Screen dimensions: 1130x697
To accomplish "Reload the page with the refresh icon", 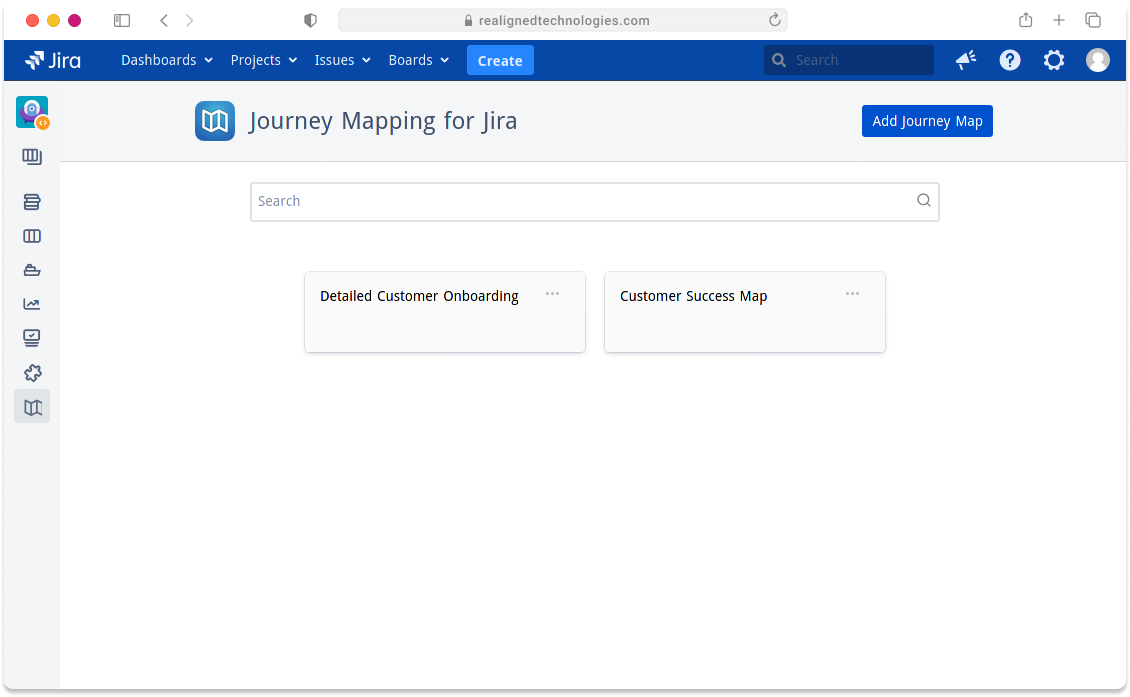I will tap(775, 20).
